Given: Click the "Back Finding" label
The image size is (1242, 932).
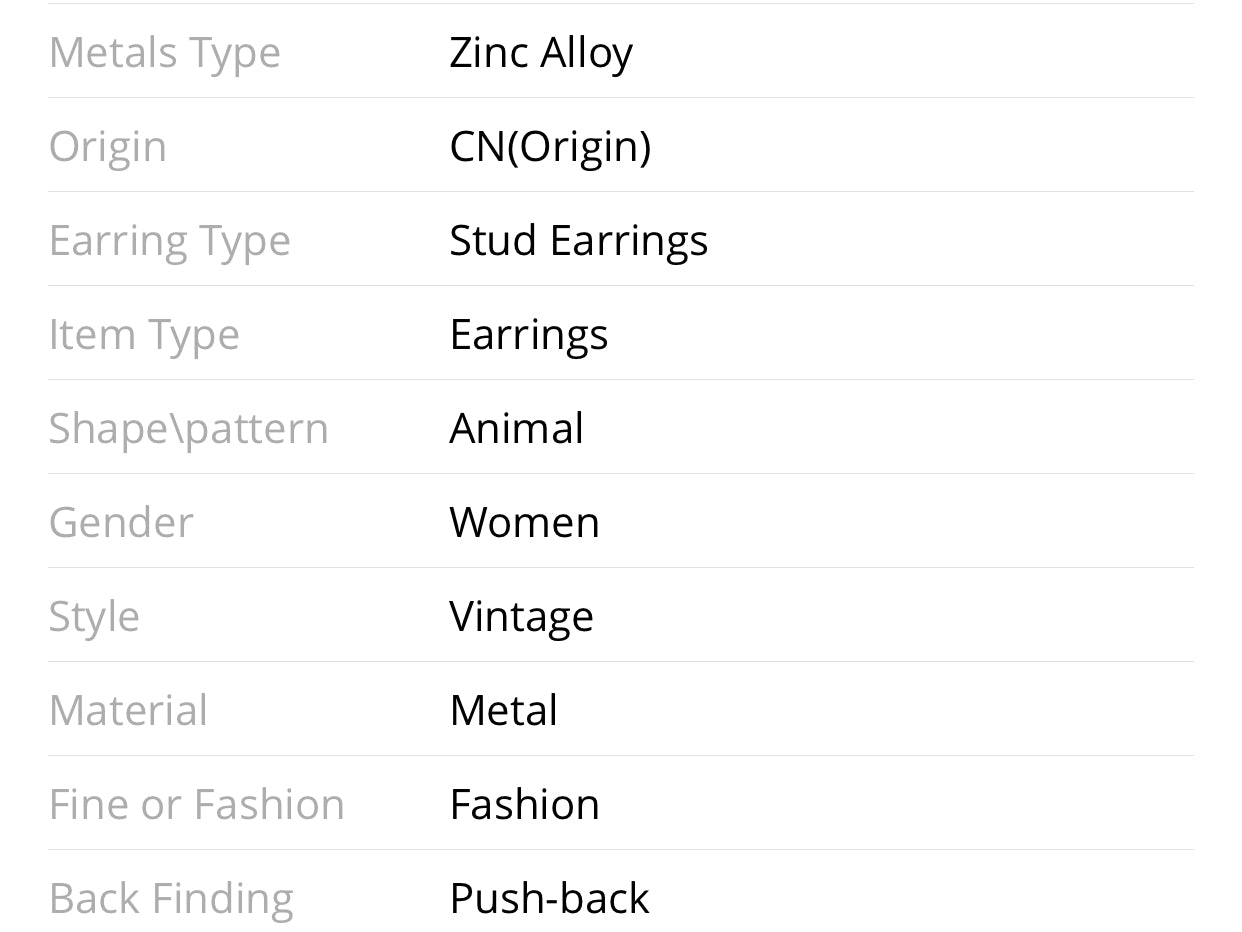Looking at the screenshot, I should point(171,899).
